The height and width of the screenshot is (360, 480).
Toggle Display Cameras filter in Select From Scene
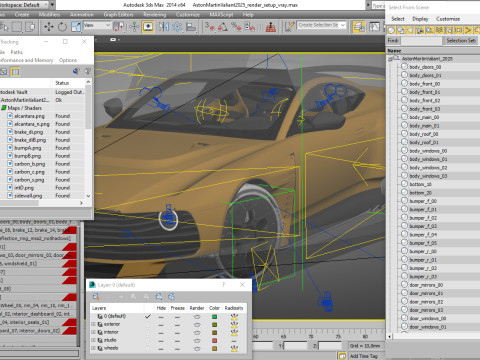pos(420,31)
